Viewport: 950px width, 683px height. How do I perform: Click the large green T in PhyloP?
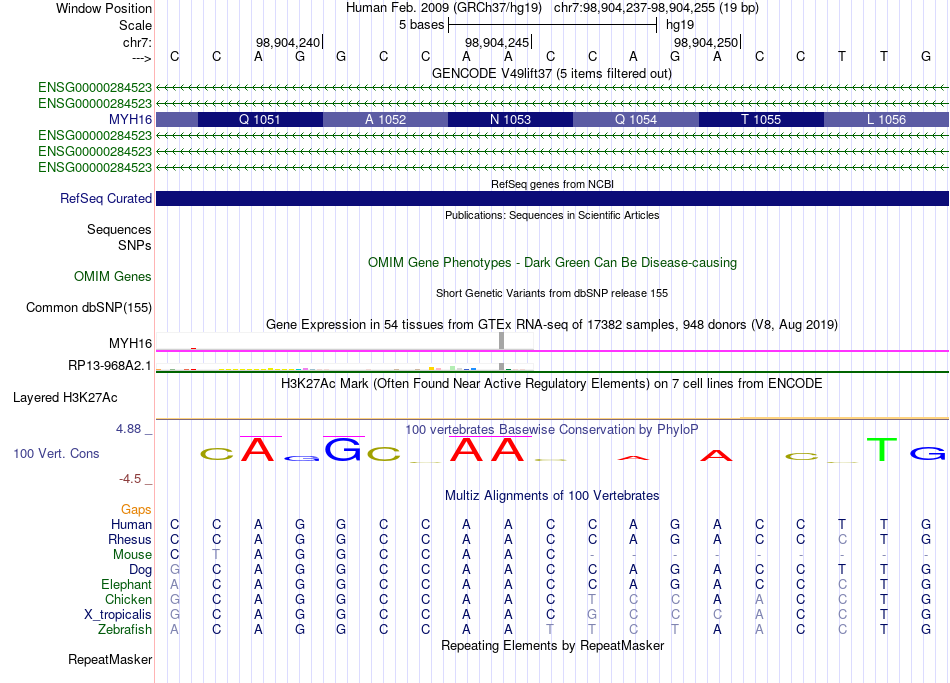882,450
